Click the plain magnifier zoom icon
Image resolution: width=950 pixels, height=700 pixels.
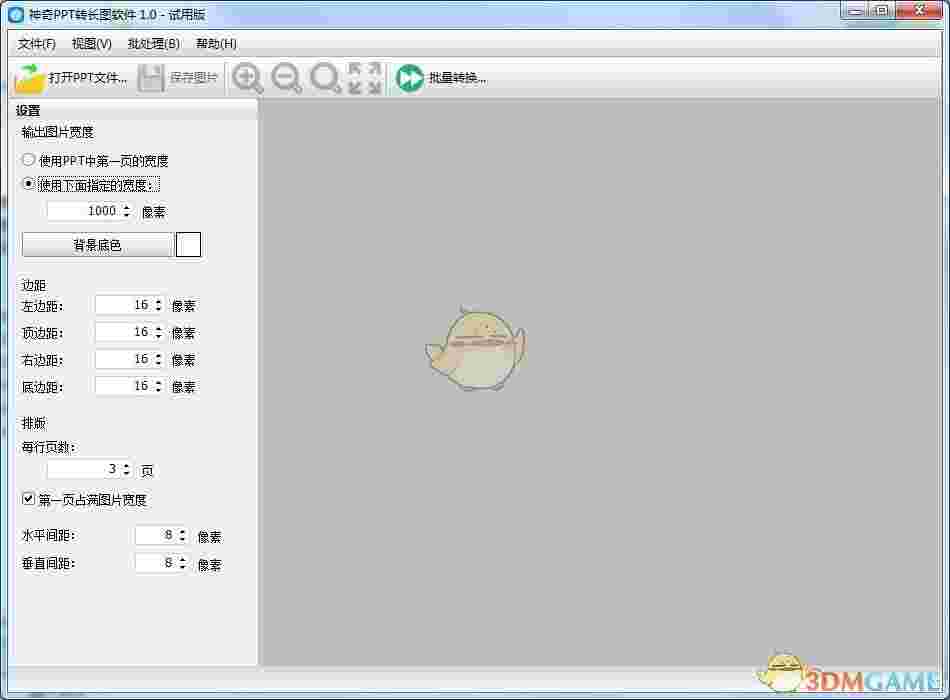pos(325,78)
